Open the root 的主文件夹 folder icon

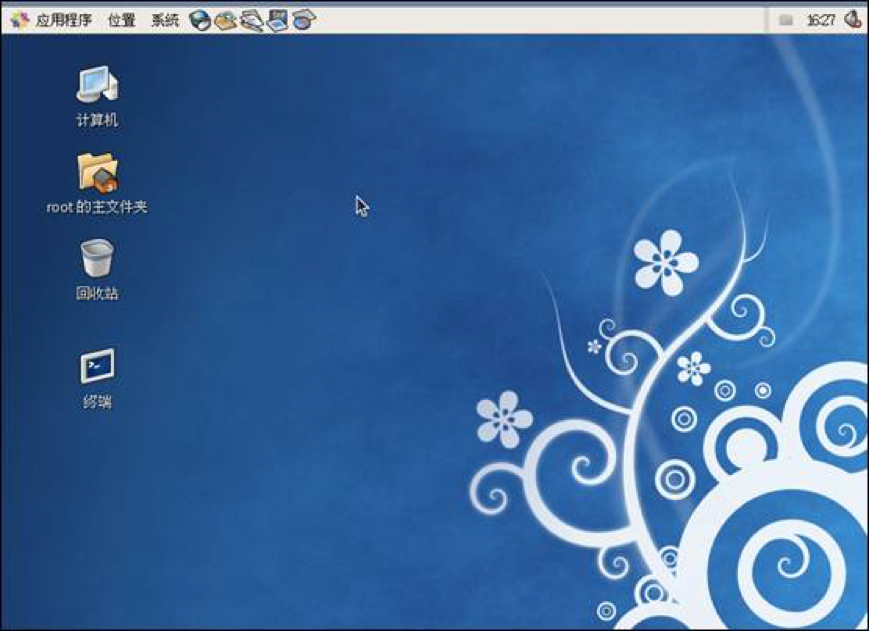tap(98, 172)
